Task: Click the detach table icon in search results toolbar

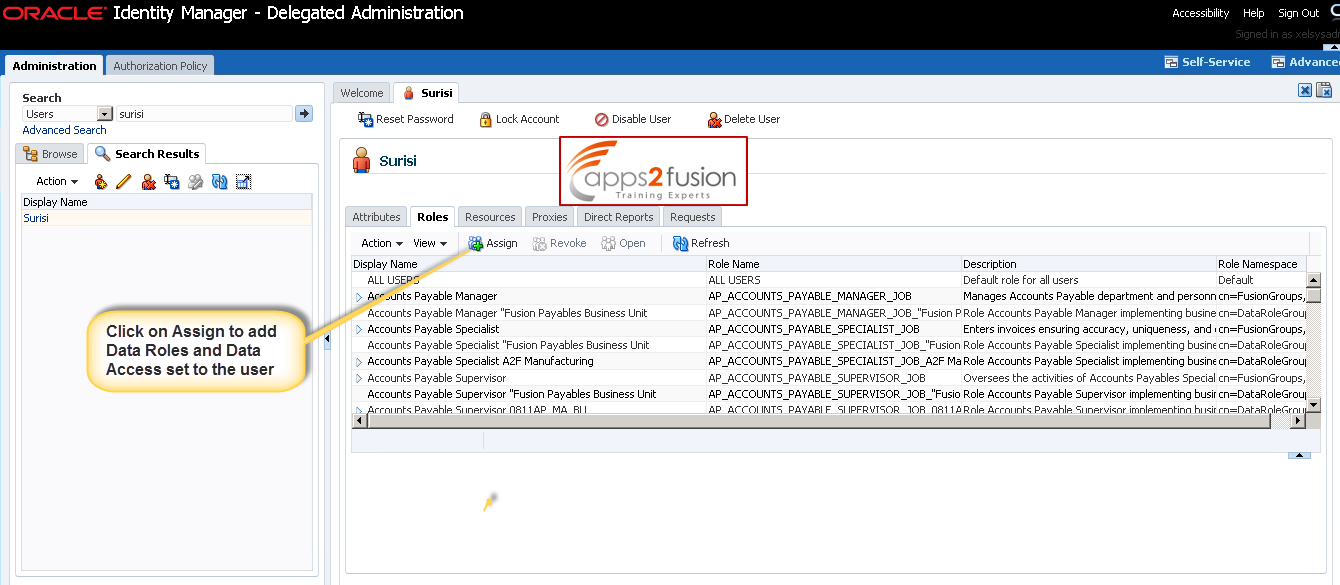Action: [x=243, y=182]
